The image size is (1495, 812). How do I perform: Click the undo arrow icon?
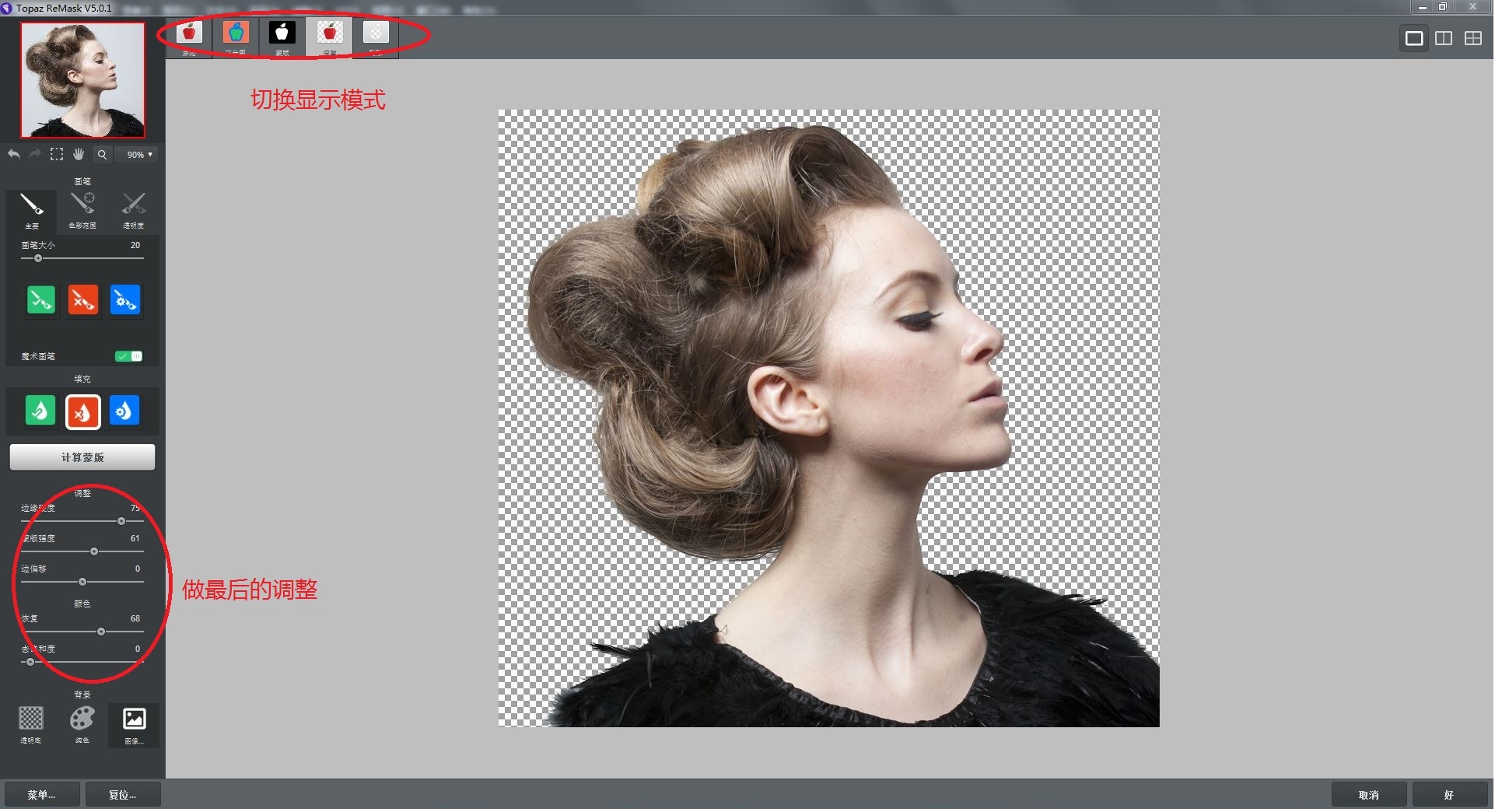coord(14,154)
